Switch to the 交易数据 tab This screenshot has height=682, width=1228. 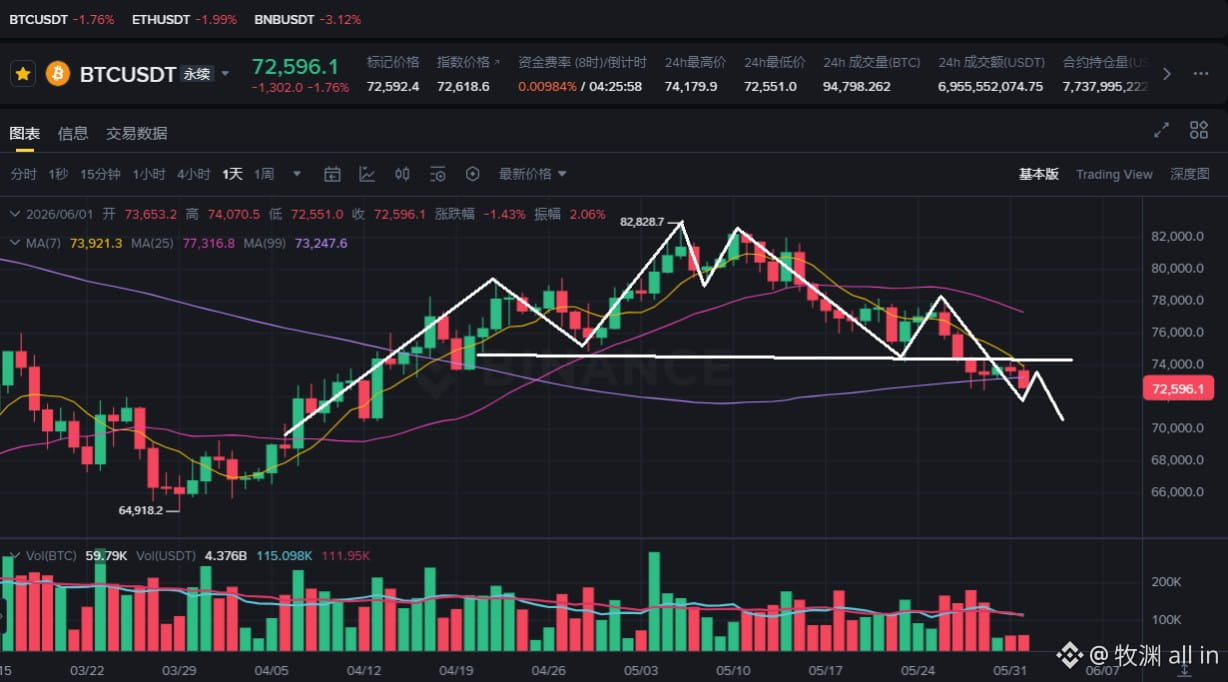pos(137,133)
